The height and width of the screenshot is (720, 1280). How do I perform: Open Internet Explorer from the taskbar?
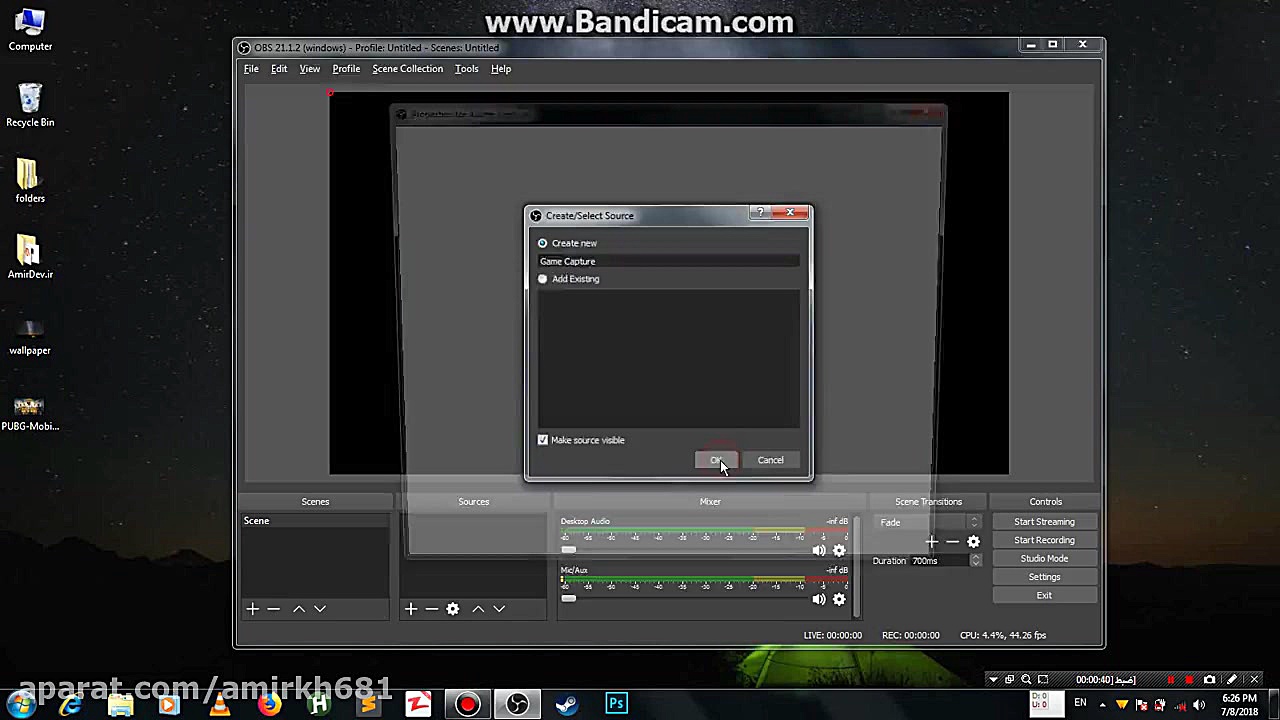[70, 704]
